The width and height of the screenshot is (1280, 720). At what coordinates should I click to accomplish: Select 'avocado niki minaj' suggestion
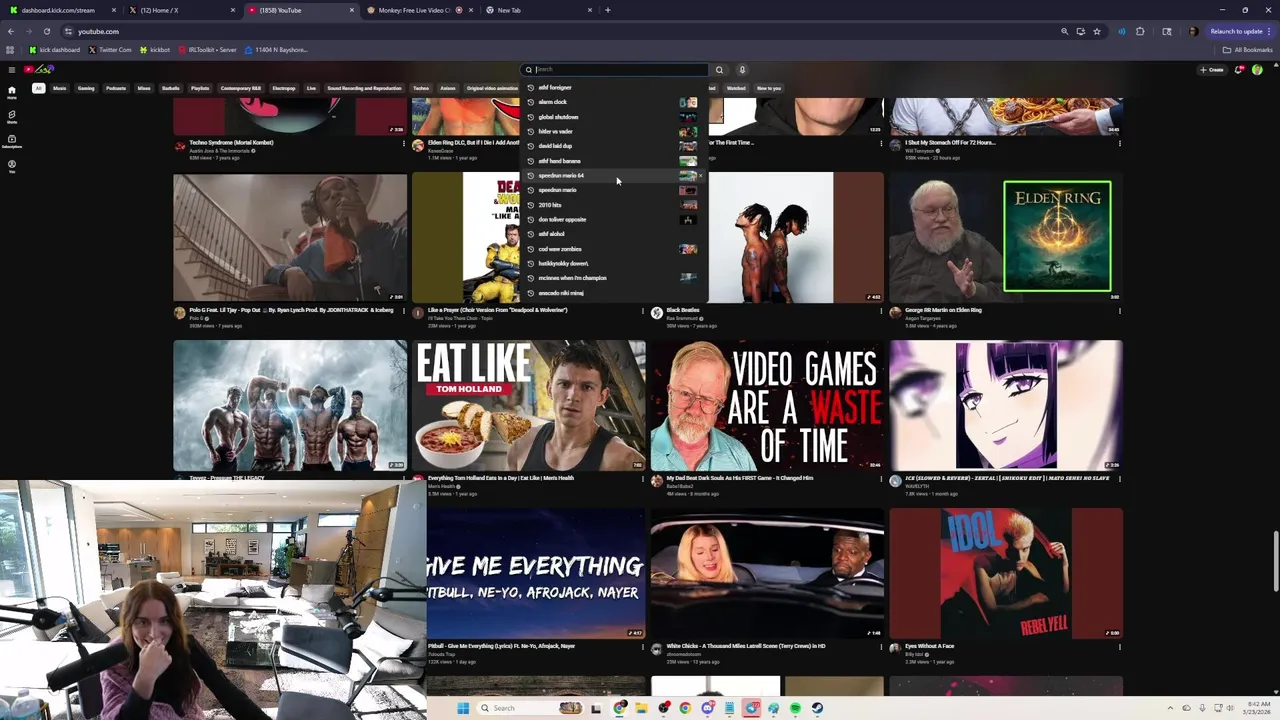[613, 293]
